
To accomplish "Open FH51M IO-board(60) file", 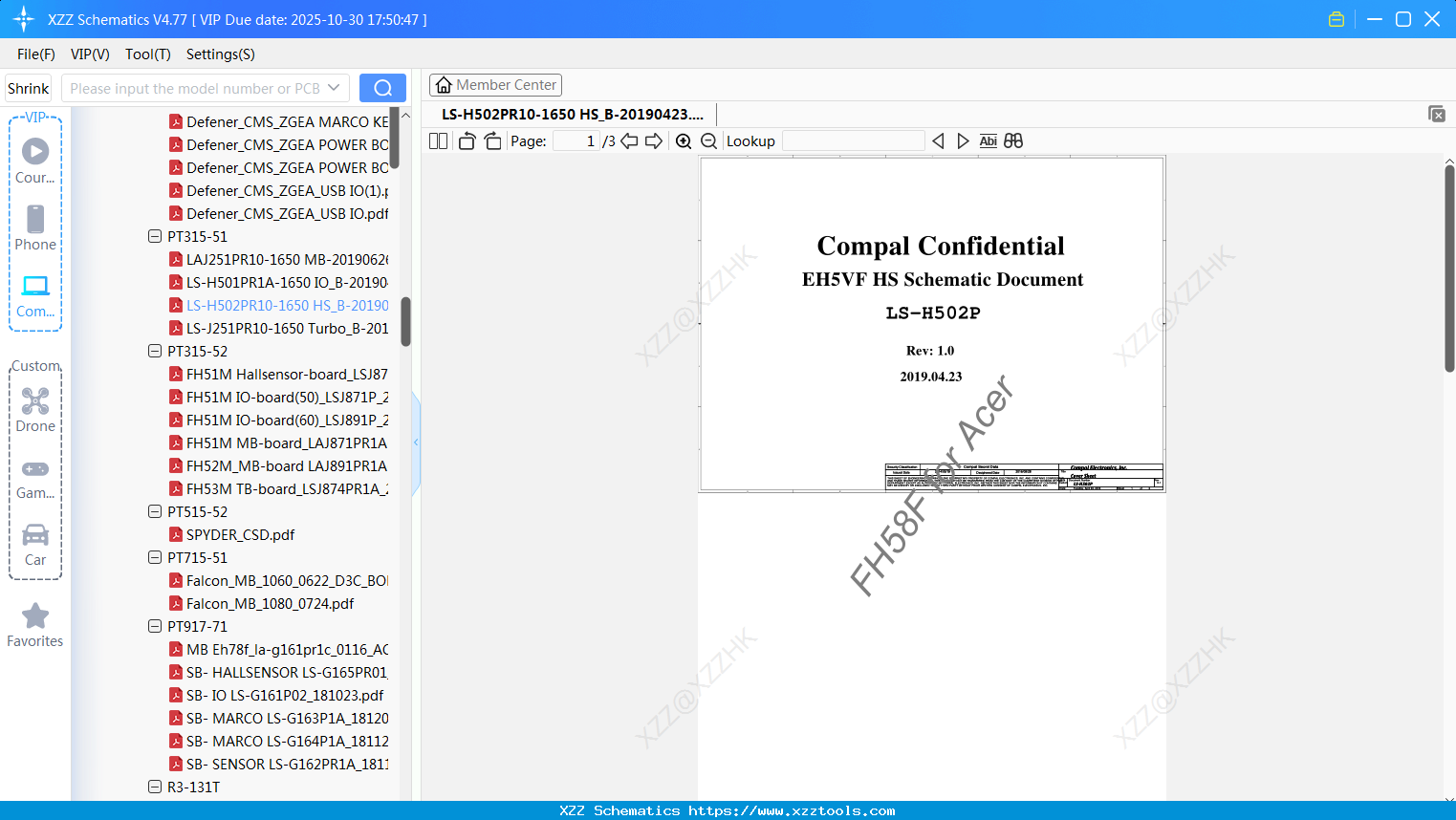I will pos(279,420).
